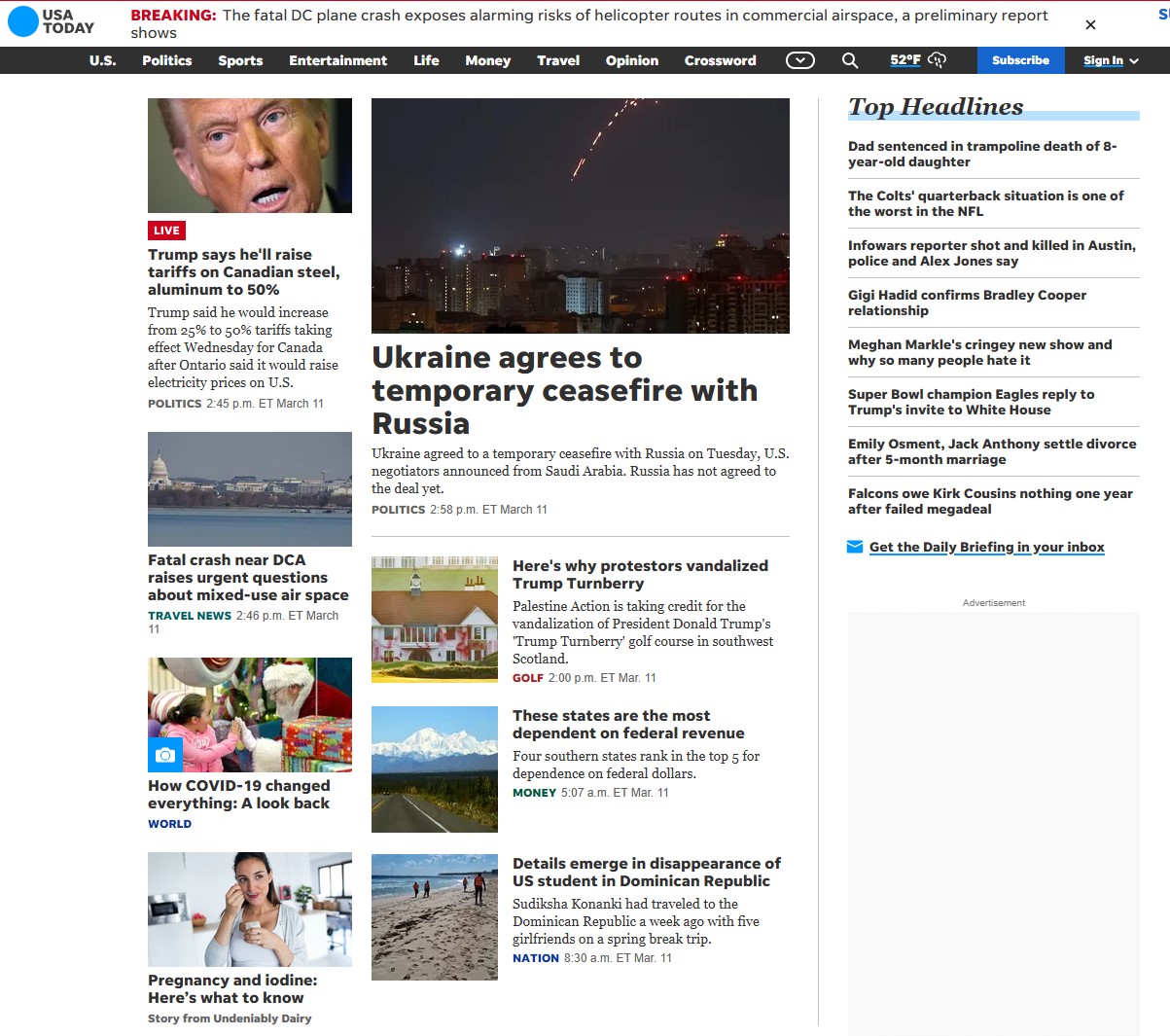Viewport: 1170px width, 1036px height.
Task: Dismiss the breaking news banner
Action: (1090, 24)
